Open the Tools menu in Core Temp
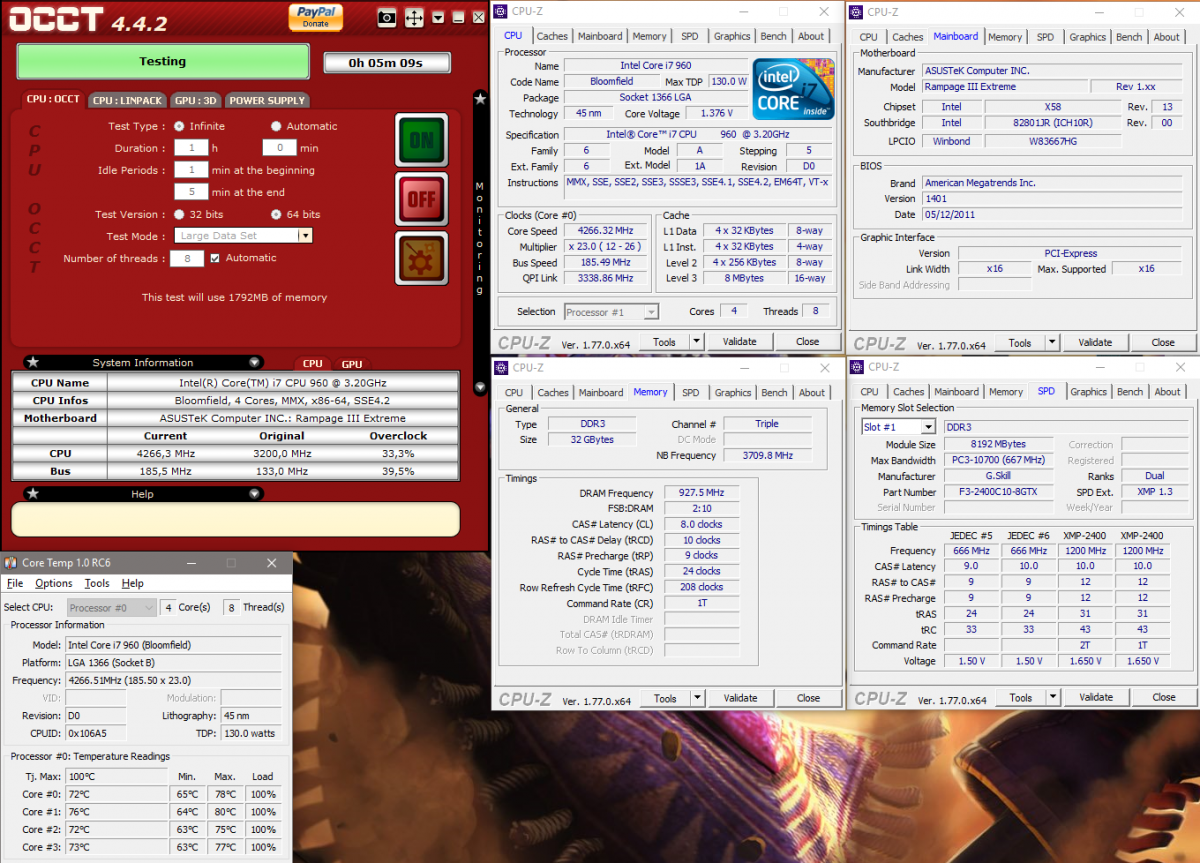 coord(97,583)
